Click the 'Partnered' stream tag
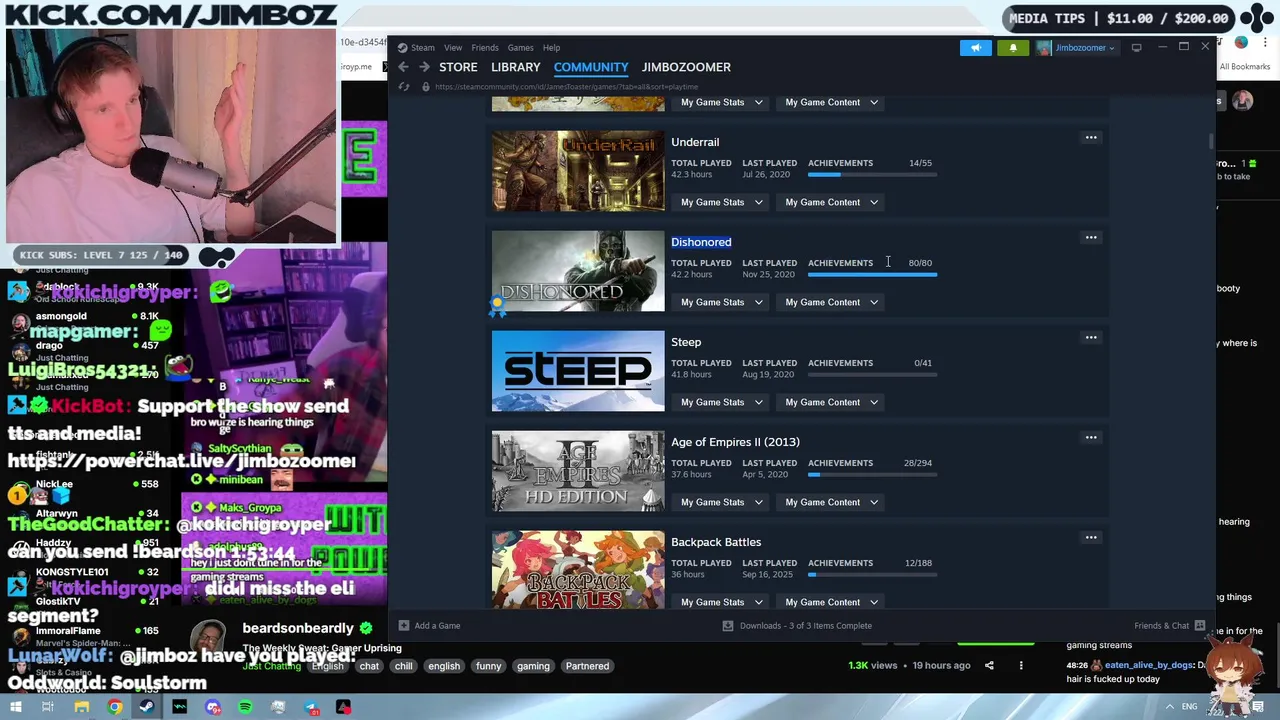The height and width of the screenshot is (720, 1280). coord(587,666)
